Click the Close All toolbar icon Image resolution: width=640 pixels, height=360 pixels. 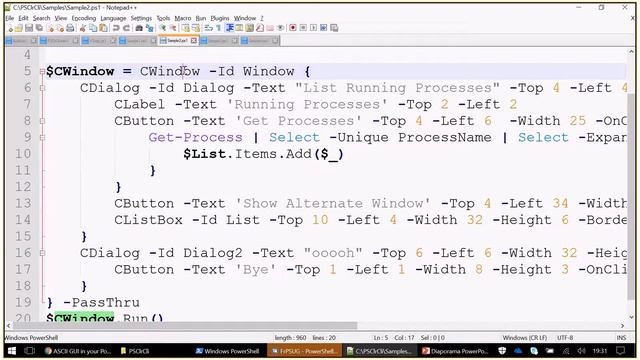tap(60, 28)
